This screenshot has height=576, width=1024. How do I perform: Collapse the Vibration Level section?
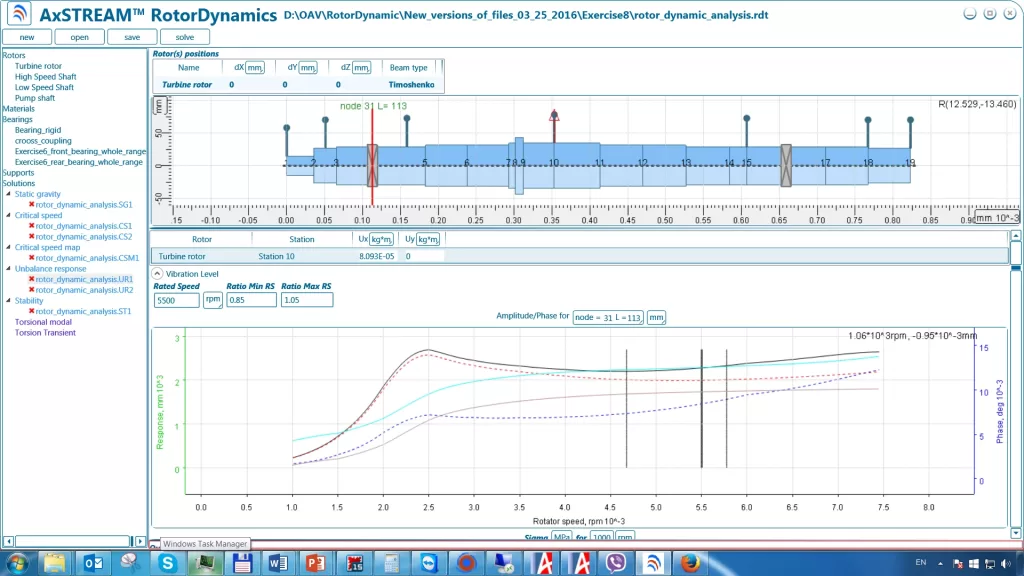point(157,274)
